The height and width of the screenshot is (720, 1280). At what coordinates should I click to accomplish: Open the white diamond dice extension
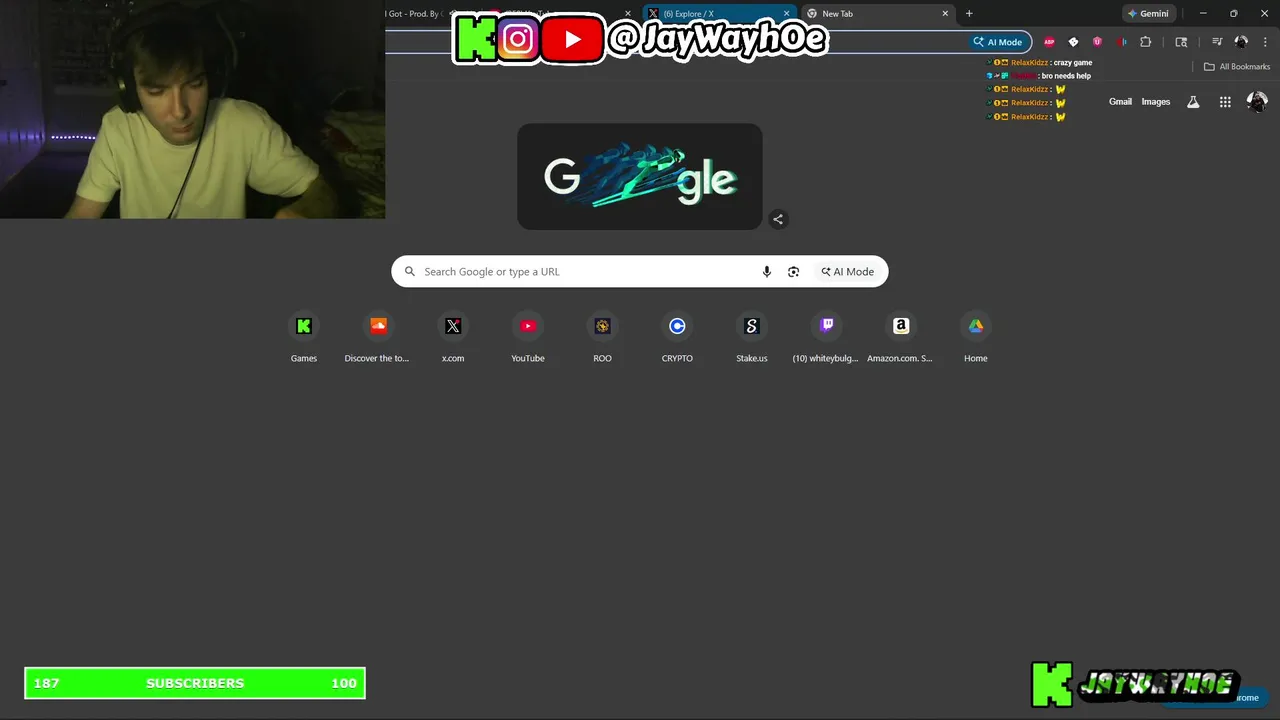(x=1073, y=42)
